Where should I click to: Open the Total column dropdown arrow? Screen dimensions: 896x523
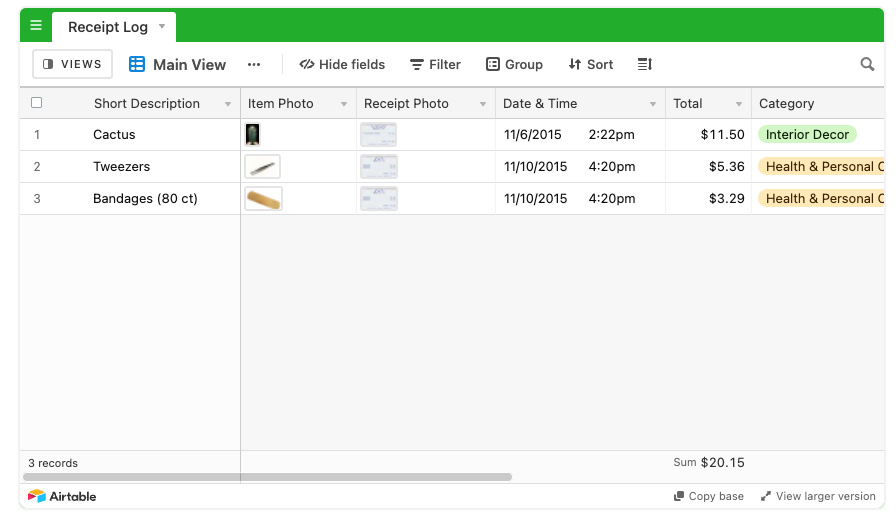[739, 104]
